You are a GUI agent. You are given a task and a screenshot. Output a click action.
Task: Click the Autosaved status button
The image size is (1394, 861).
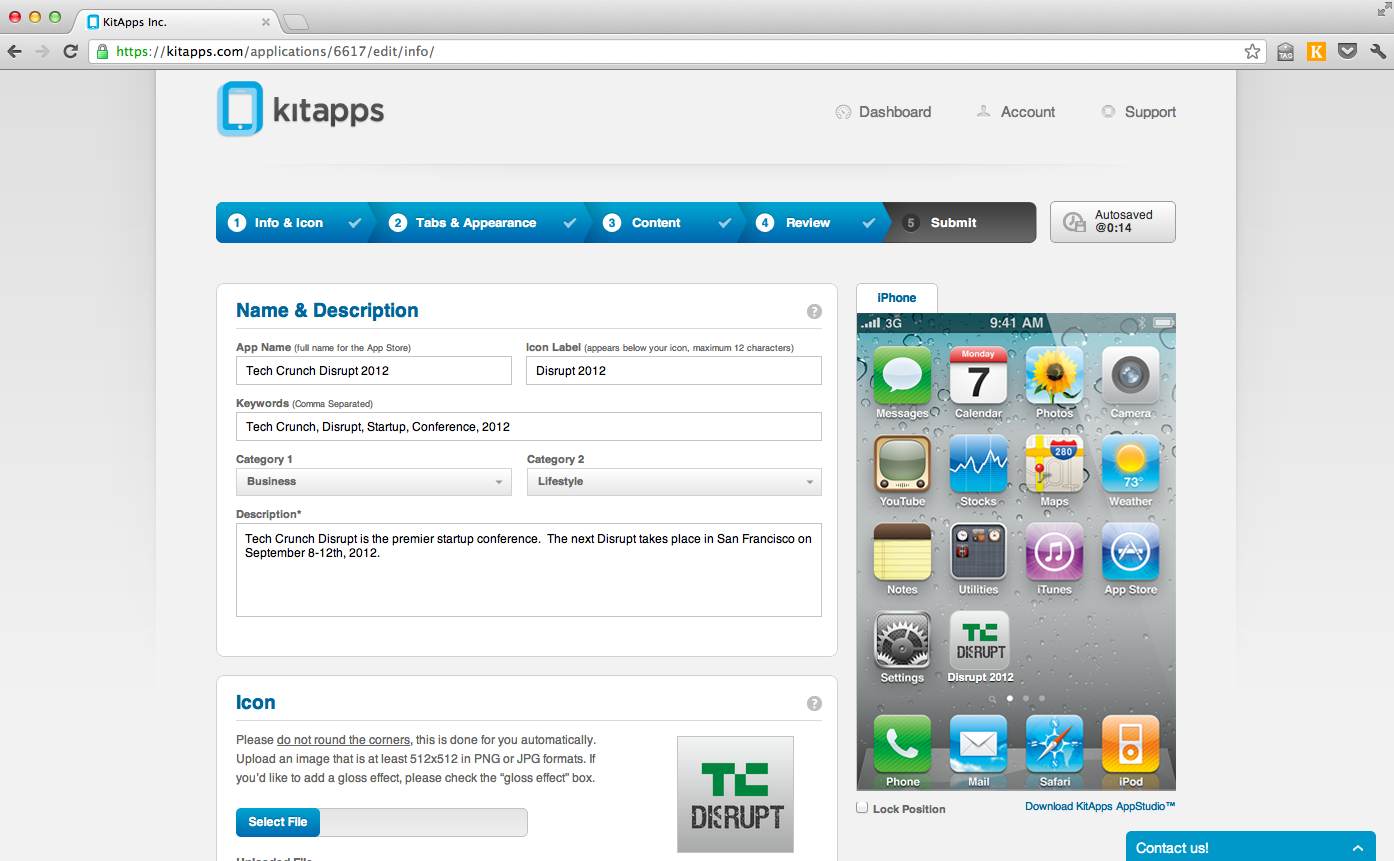(x=1113, y=222)
